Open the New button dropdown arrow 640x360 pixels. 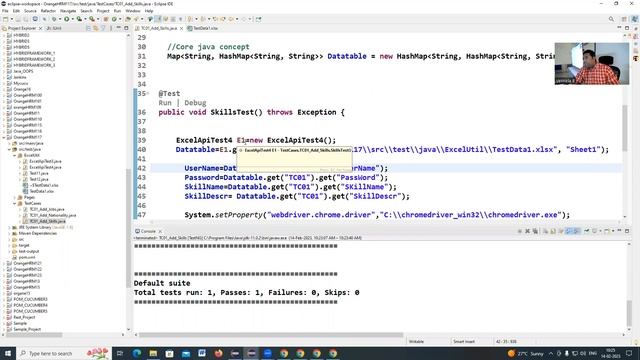pos(11,19)
